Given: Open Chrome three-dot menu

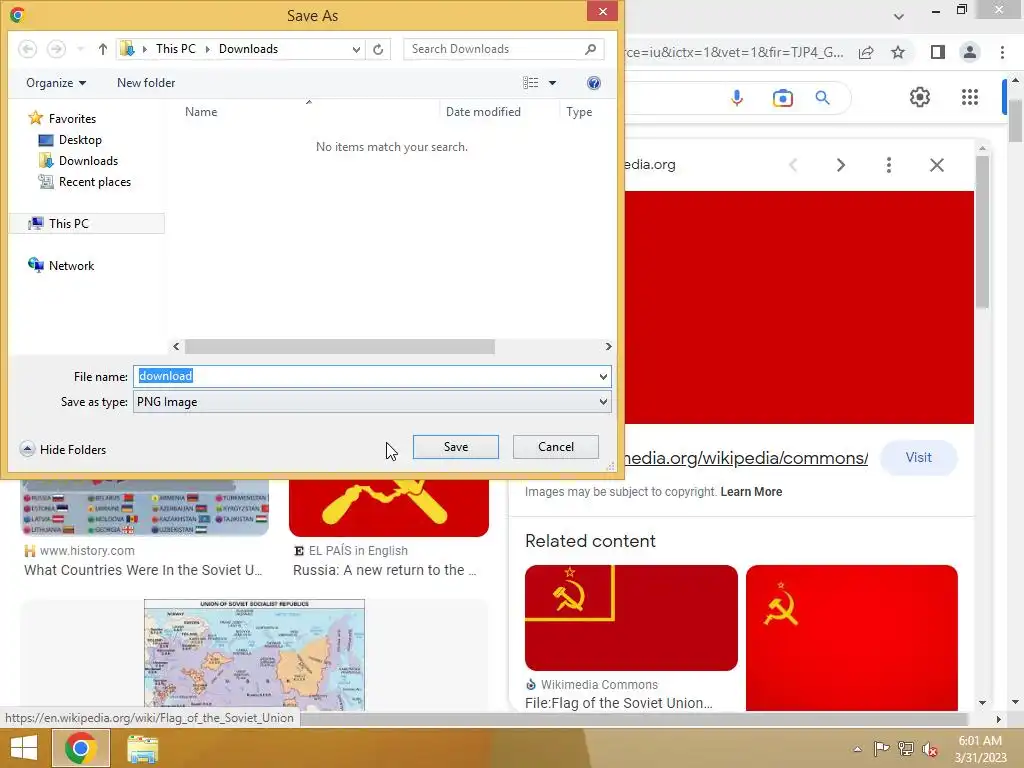Looking at the screenshot, I should tap(1002, 52).
